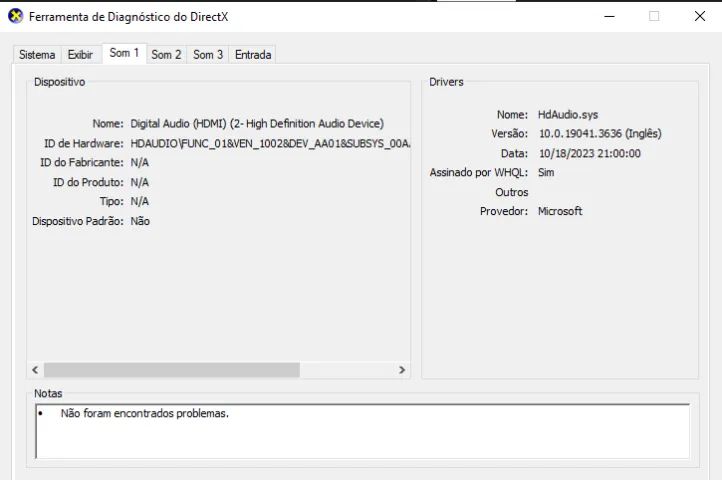This screenshot has width=722, height=480.
Task: Click the HDAUDIO hardware ID value
Action: tap(270, 143)
